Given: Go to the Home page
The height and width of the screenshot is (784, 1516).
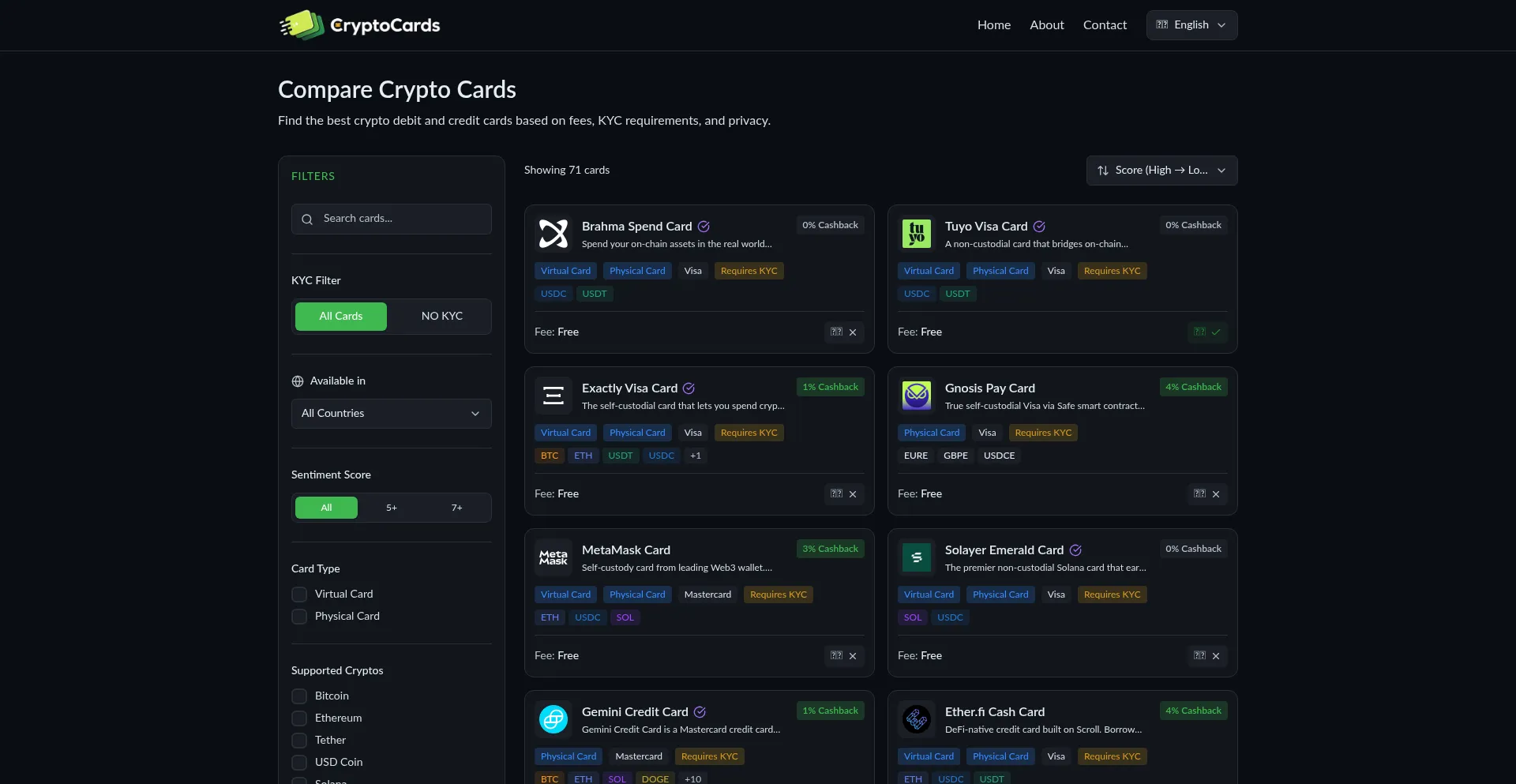Looking at the screenshot, I should click(993, 25).
